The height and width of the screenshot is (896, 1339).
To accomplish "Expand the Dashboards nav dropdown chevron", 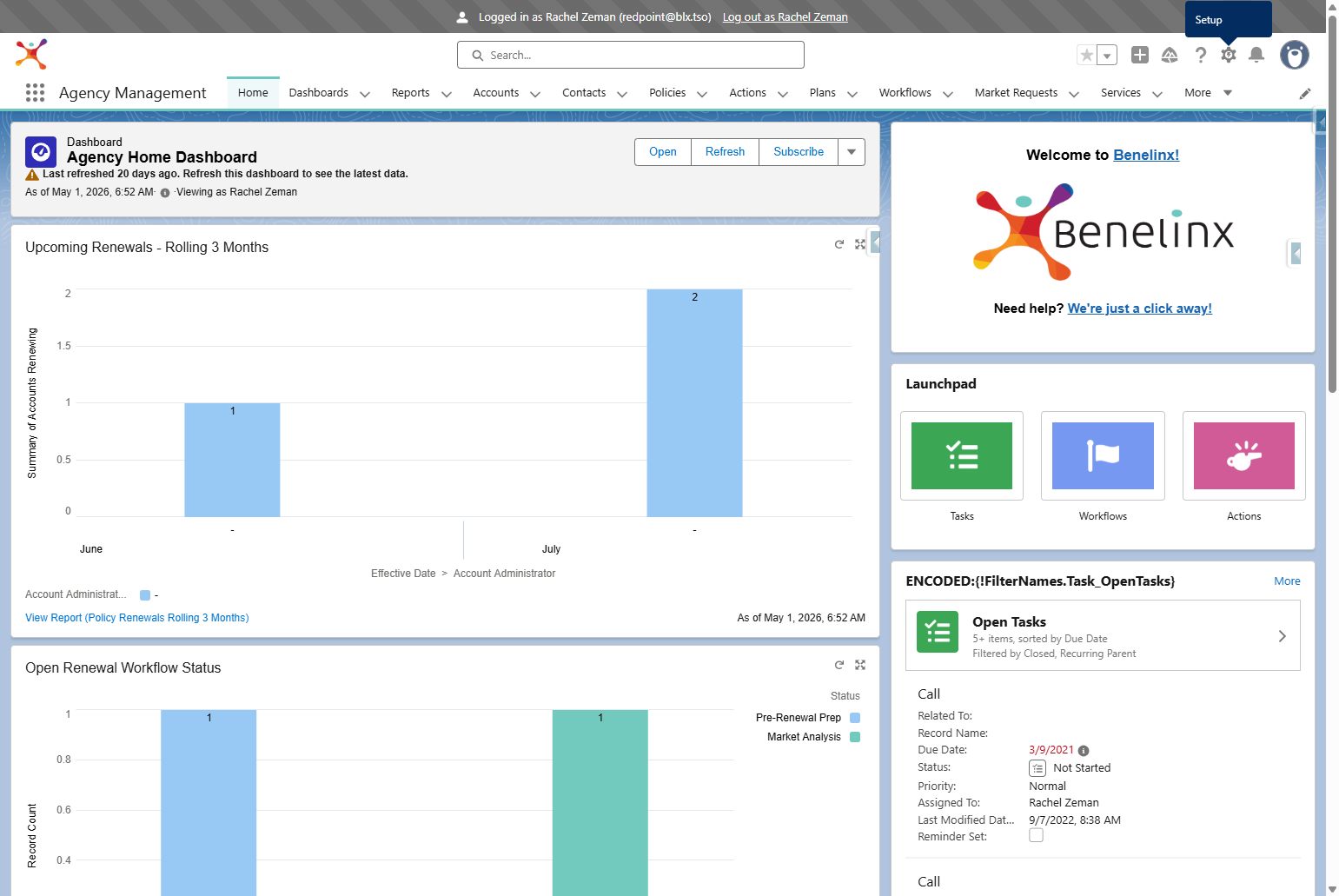I will pyautogui.click(x=365, y=94).
